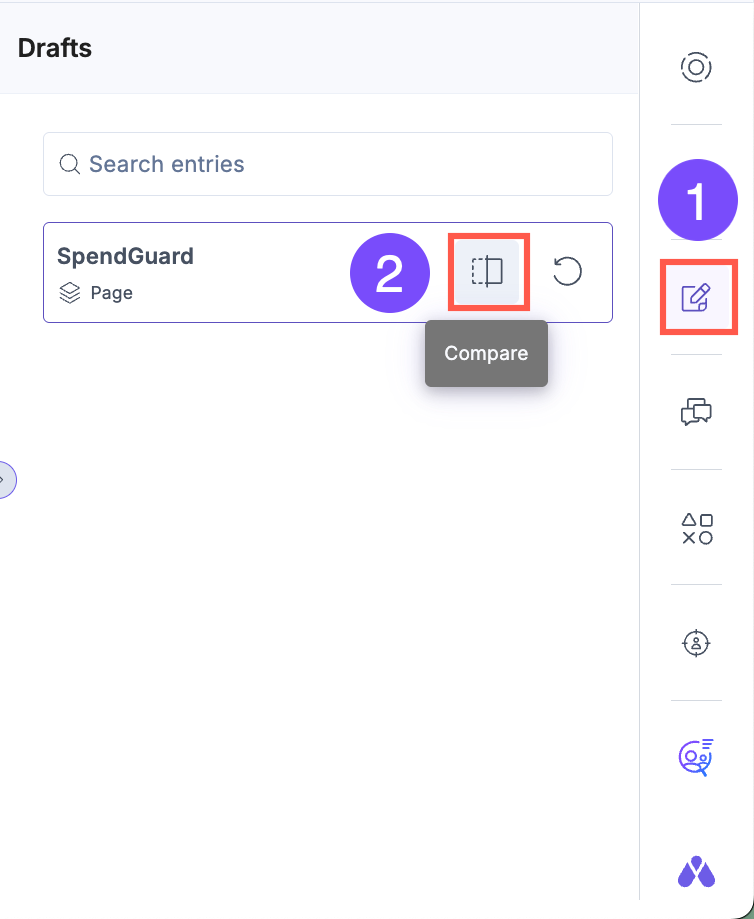Screen dimensions: 754x919
Task: Click the Compare icon on the SpendGuard entry
Action: pyautogui.click(x=488, y=271)
